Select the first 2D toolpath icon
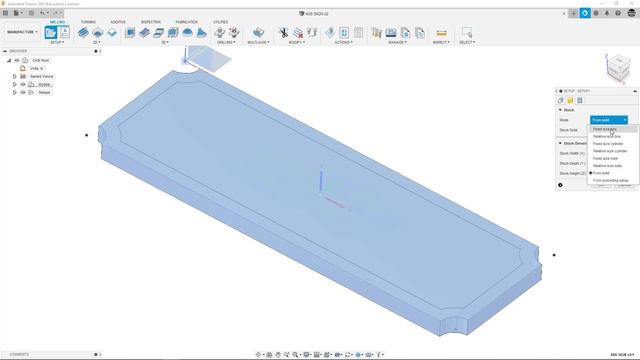Screen dimensions: 640x360 click(x=83, y=32)
